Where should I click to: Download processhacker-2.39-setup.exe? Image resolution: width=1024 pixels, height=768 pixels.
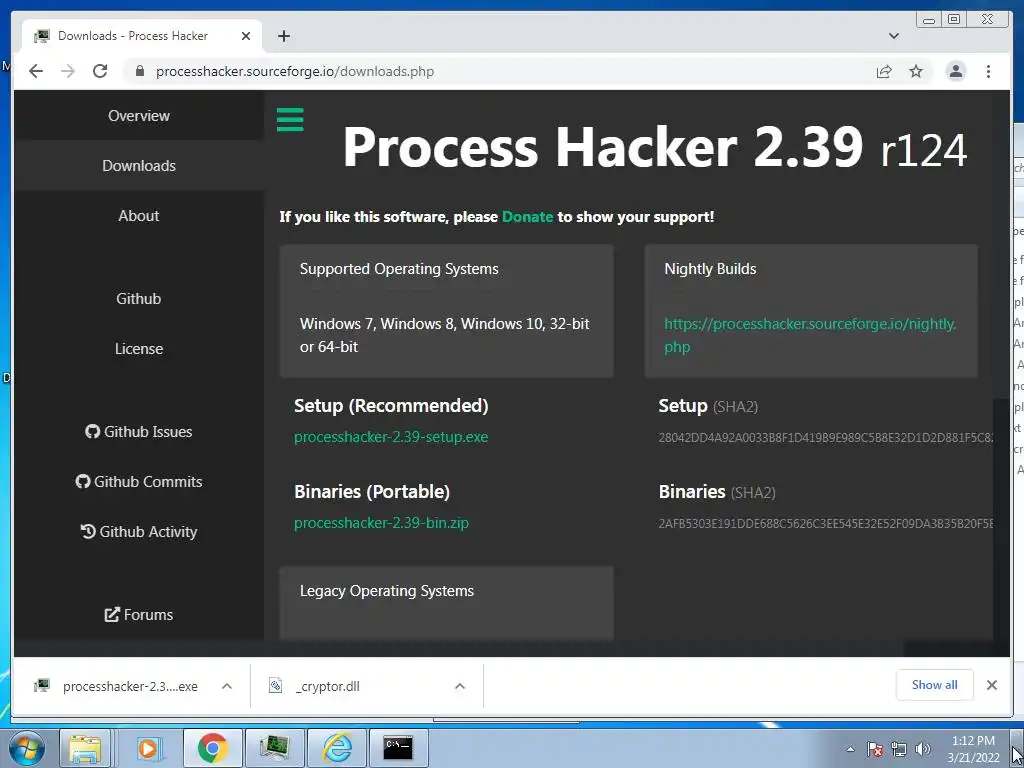pos(391,437)
